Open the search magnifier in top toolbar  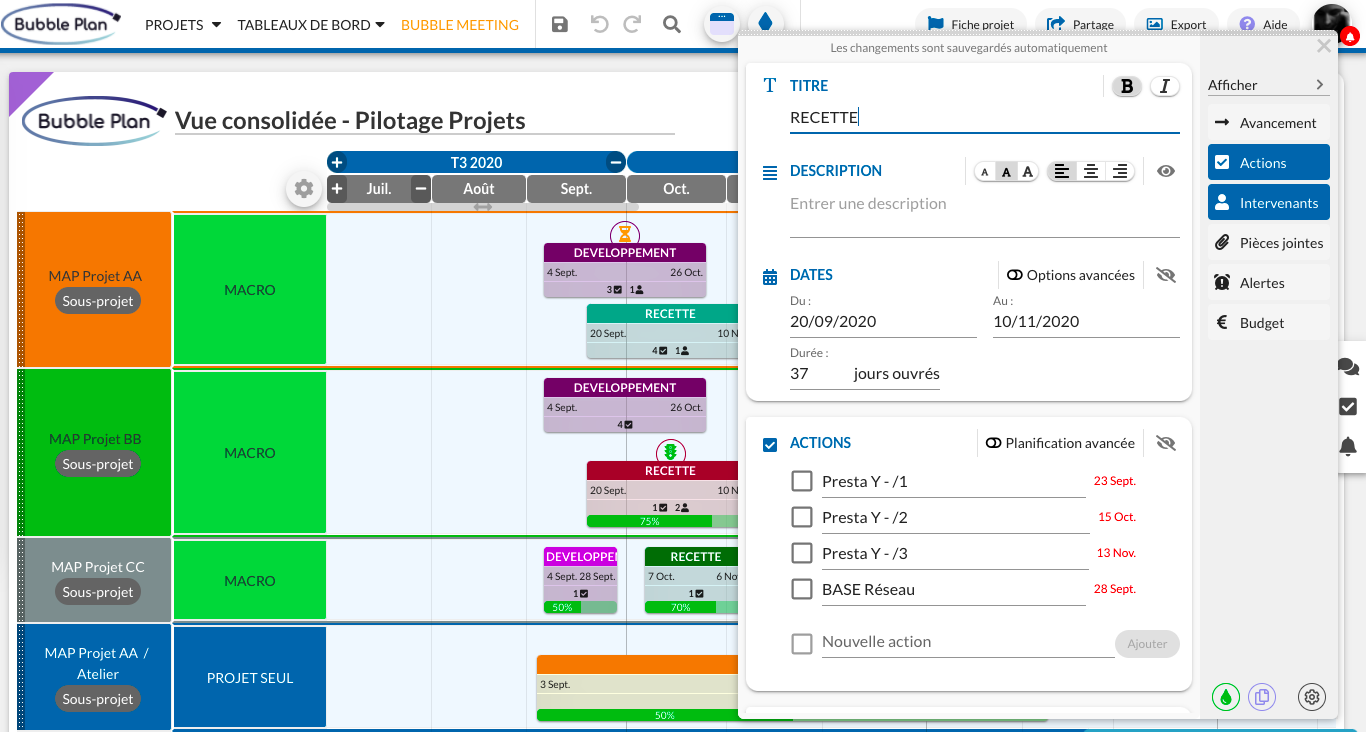(672, 24)
